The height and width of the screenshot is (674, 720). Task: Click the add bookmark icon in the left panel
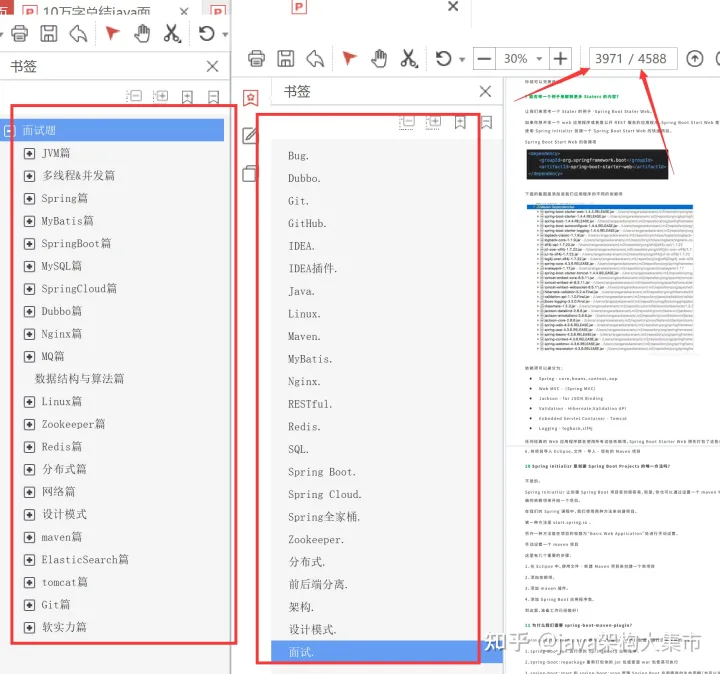(x=187, y=97)
